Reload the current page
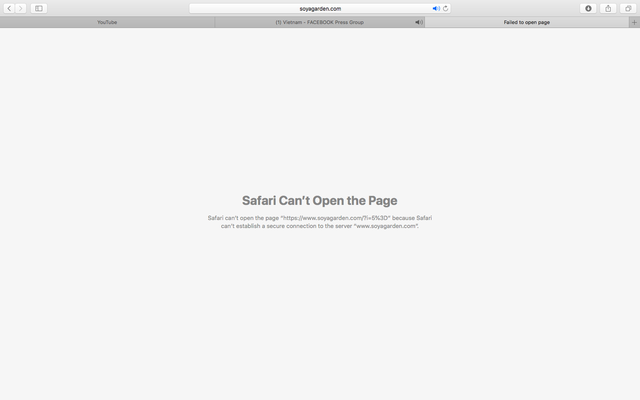 [446, 8]
